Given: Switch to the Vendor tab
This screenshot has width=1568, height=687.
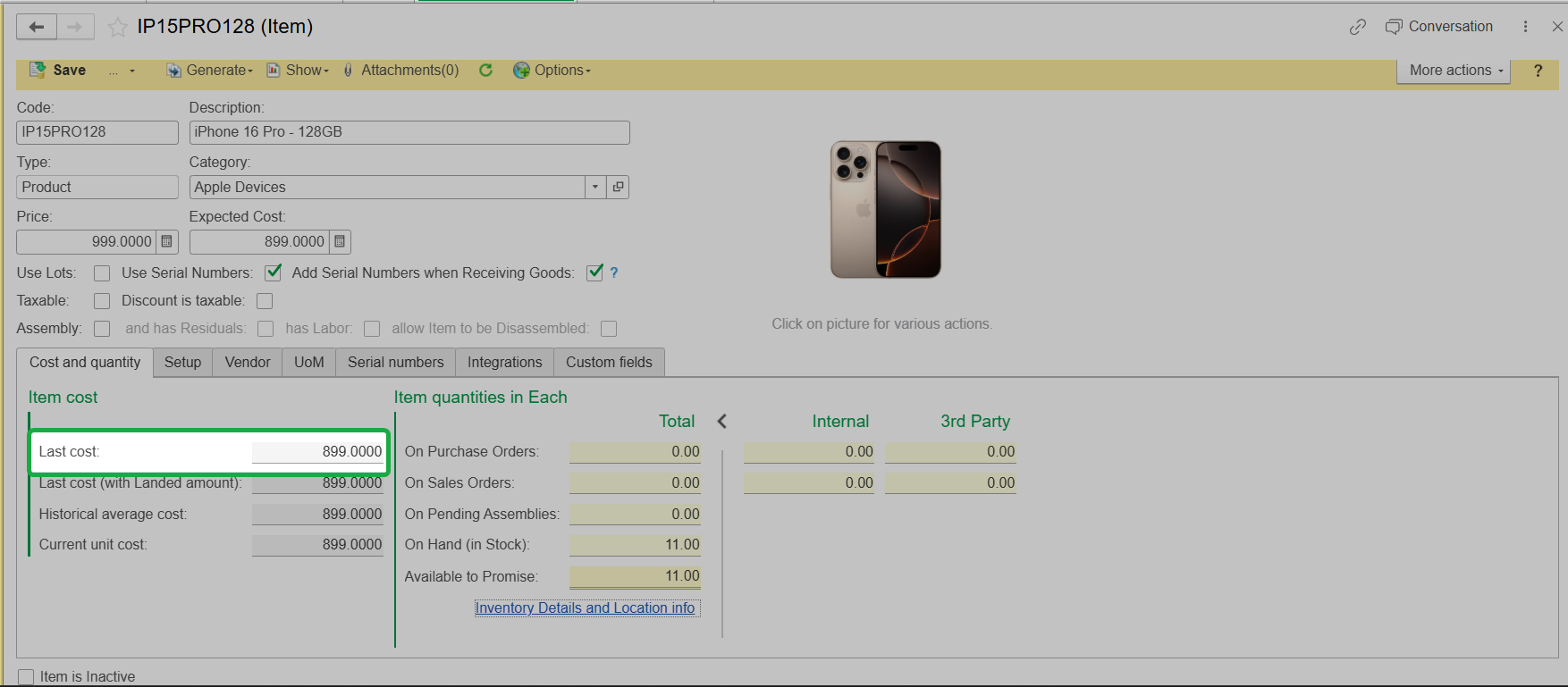Looking at the screenshot, I should (x=248, y=363).
